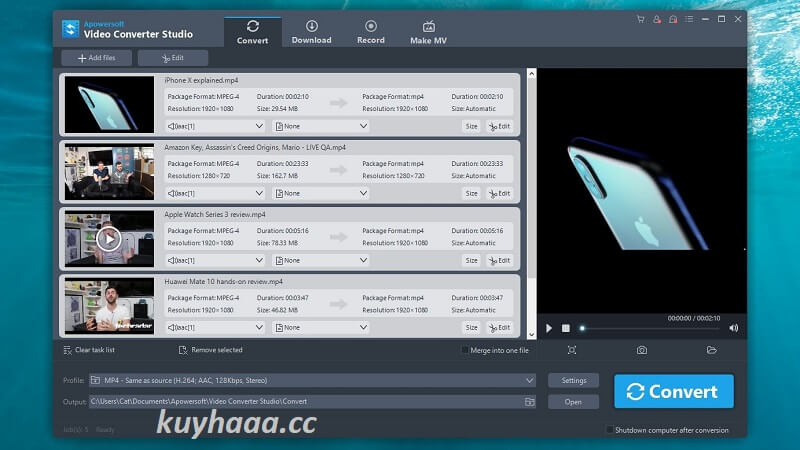Screen dimensions: 800x450
Task: Open the Download tab
Action: (x=311, y=32)
